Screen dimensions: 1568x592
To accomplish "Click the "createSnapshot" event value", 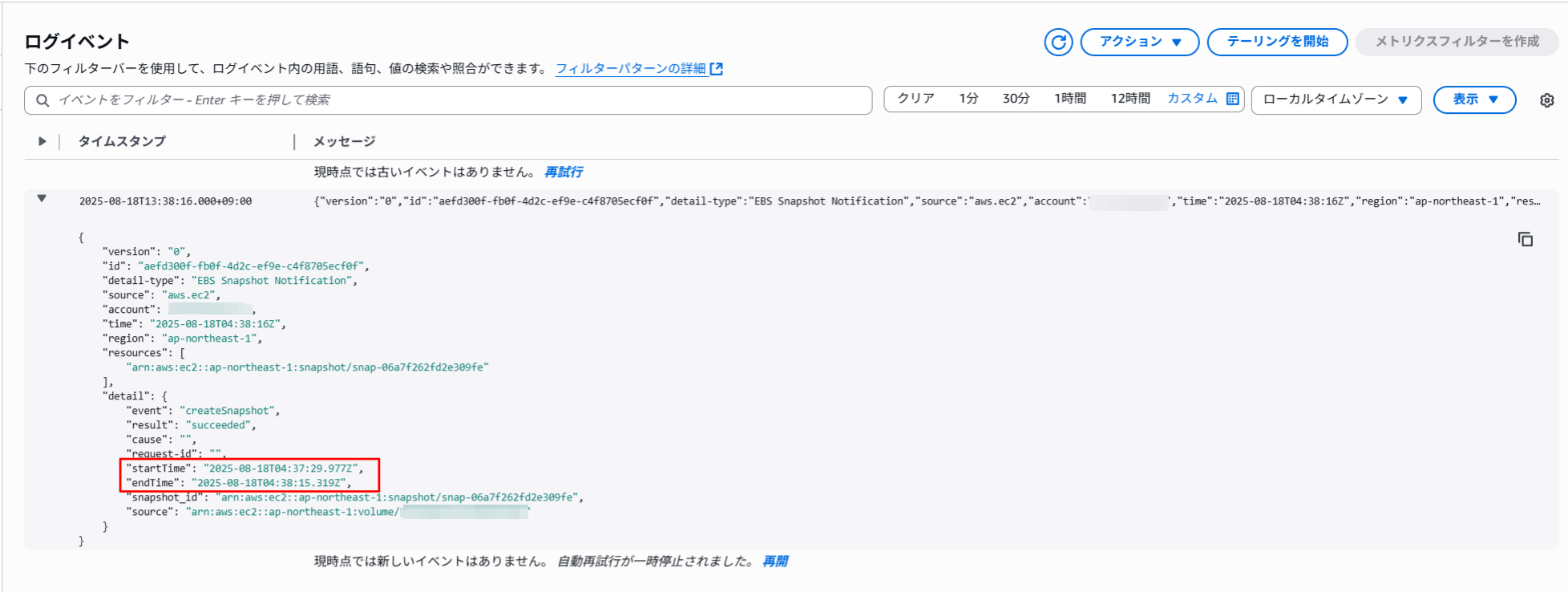I will point(228,411).
